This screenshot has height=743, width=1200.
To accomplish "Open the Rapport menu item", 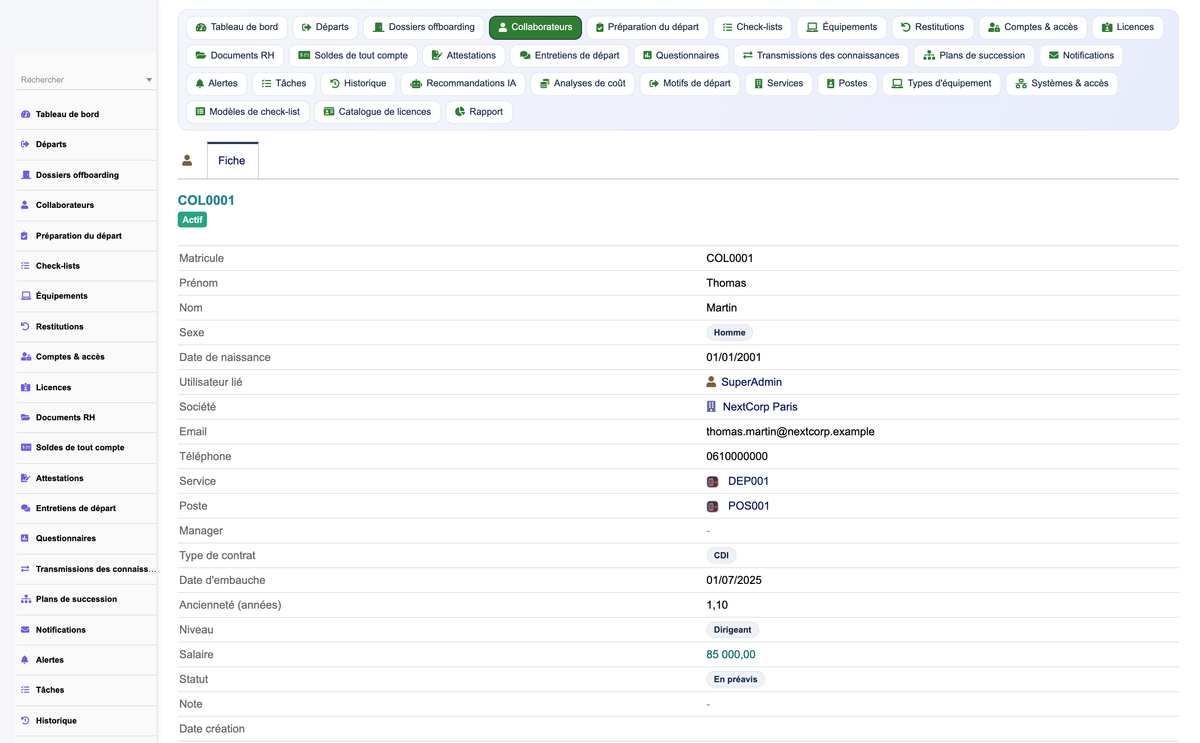I will click(479, 111).
